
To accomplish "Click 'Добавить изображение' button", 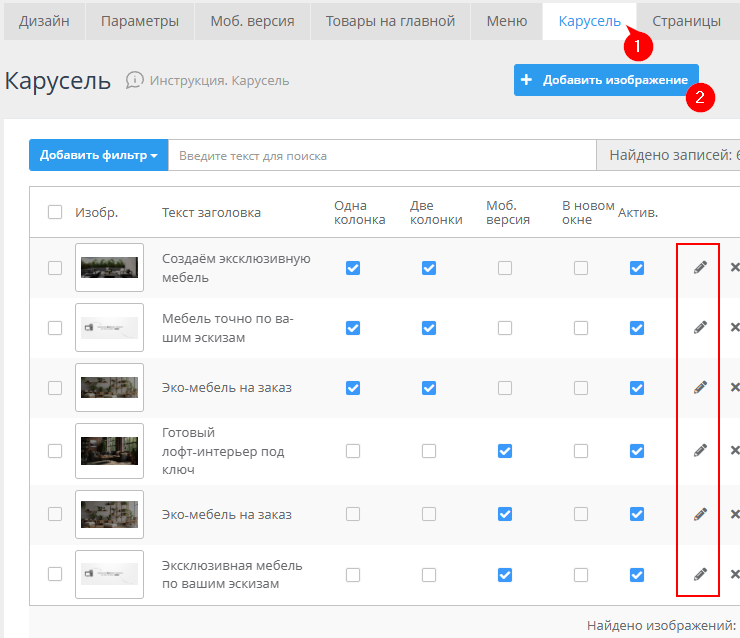I will [x=606, y=80].
